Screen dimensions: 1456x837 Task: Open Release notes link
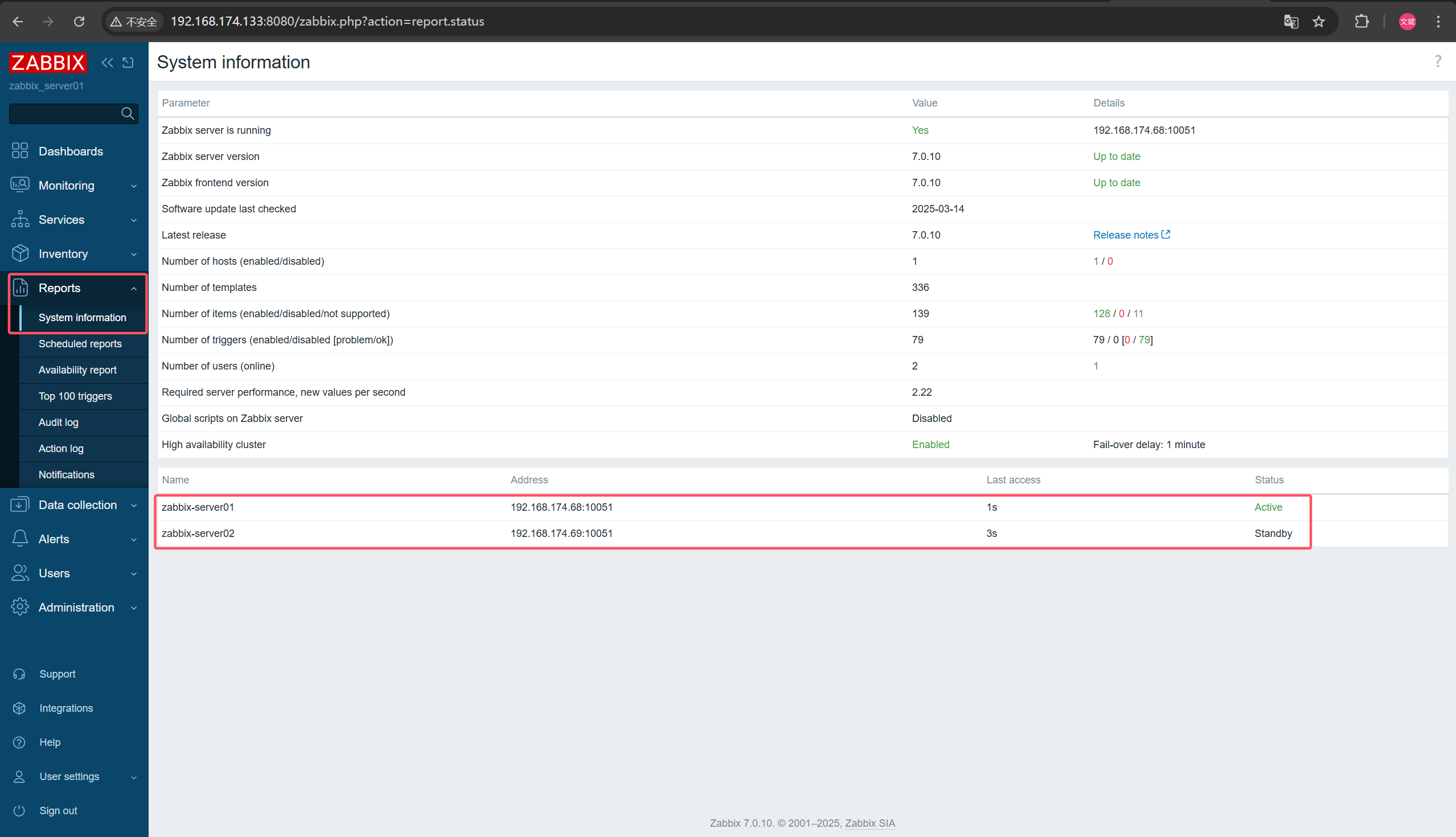(1131, 235)
